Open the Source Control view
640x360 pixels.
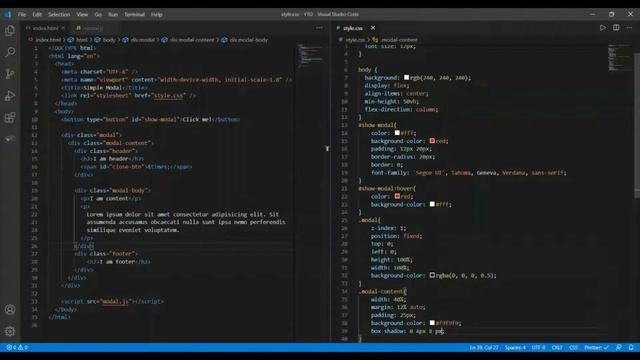coord(10,74)
